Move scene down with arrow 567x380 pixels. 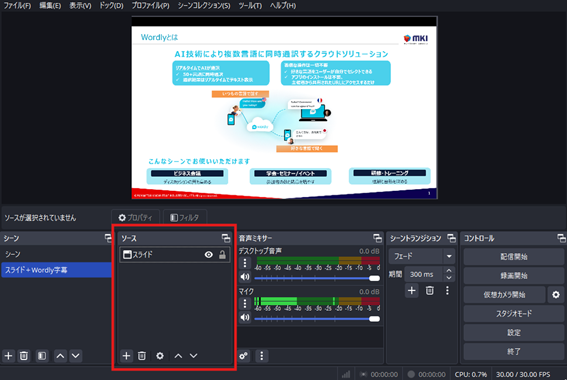(76, 356)
